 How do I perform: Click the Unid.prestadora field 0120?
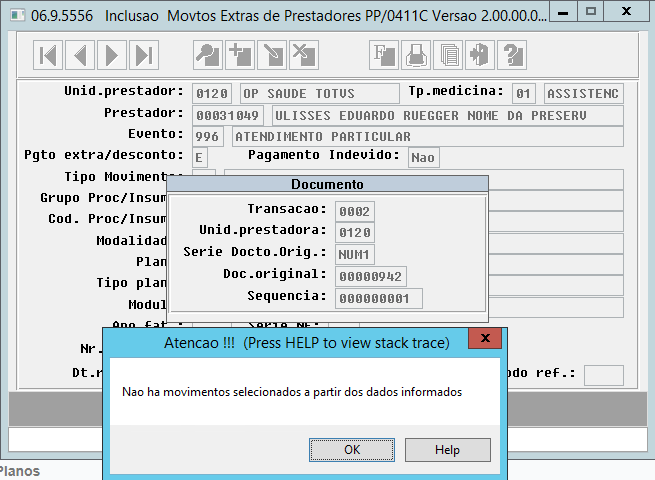pos(355,232)
